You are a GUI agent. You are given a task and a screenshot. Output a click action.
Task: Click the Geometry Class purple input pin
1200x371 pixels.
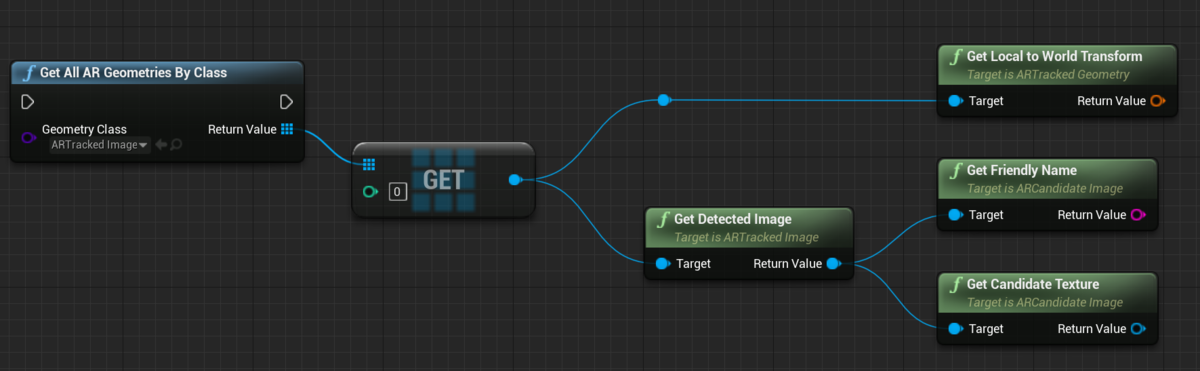[28, 137]
